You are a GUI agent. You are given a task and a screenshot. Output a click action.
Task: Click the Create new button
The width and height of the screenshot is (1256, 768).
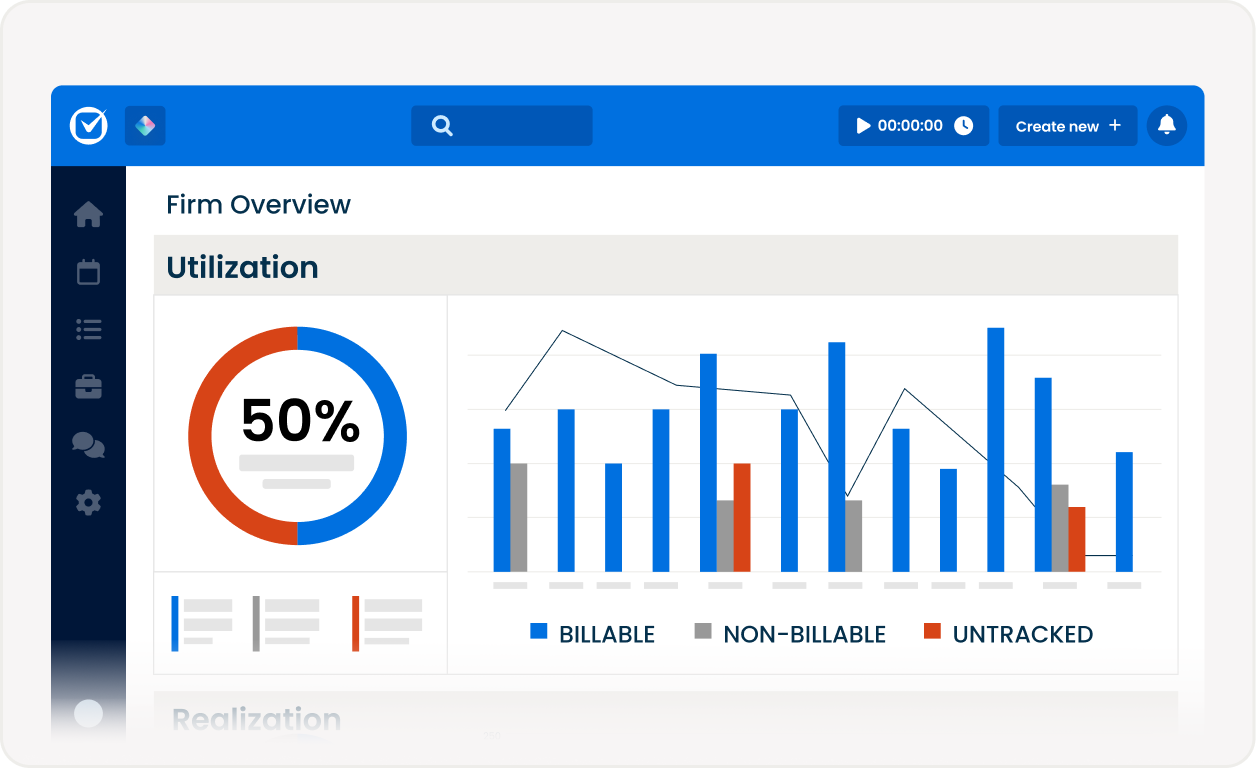(x=1067, y=125)
